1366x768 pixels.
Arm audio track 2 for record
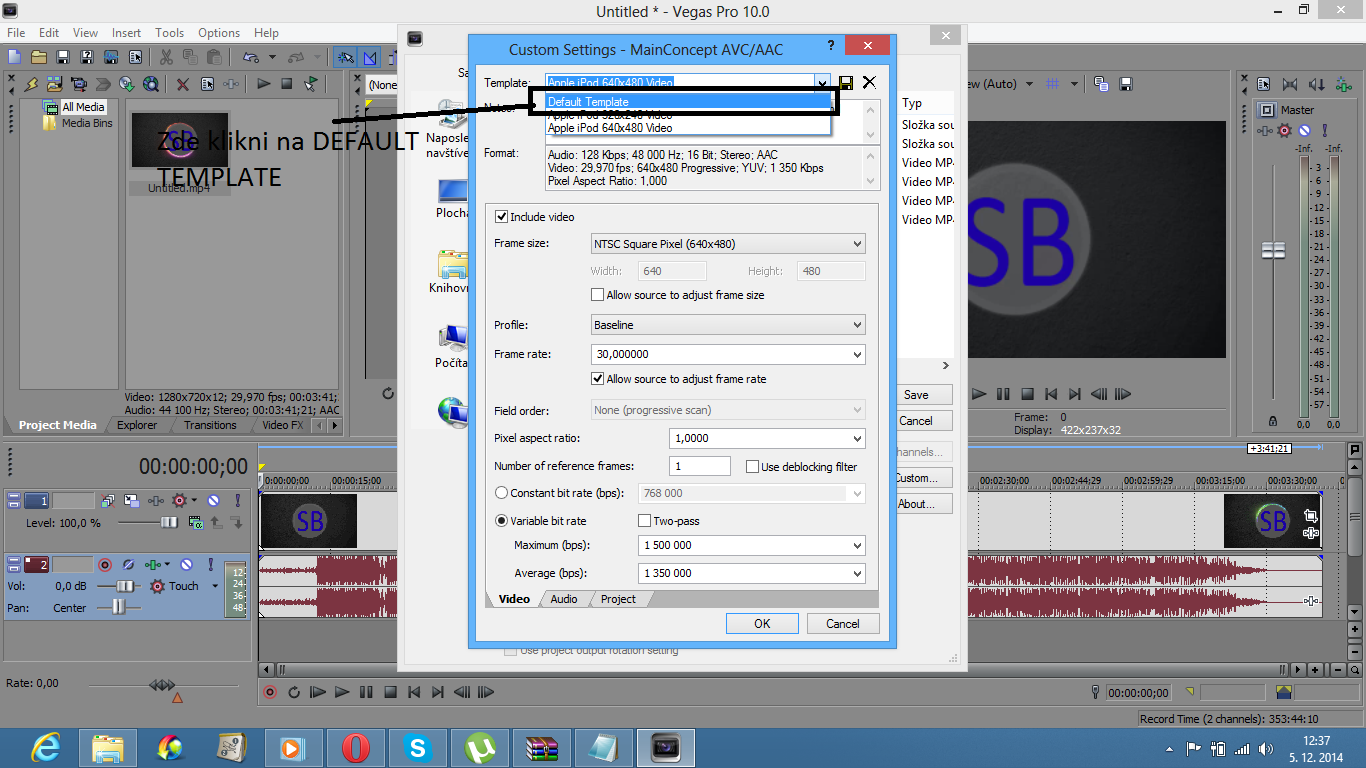click(103, 564)
